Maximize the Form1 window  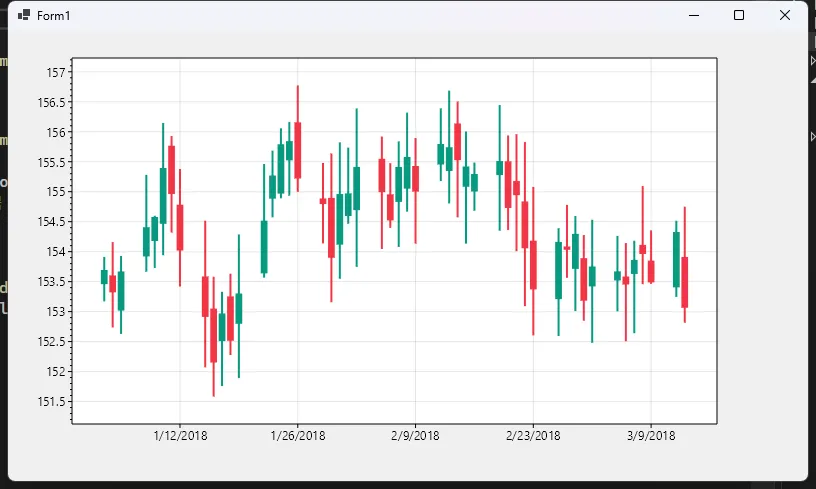(x=738, y=15)
